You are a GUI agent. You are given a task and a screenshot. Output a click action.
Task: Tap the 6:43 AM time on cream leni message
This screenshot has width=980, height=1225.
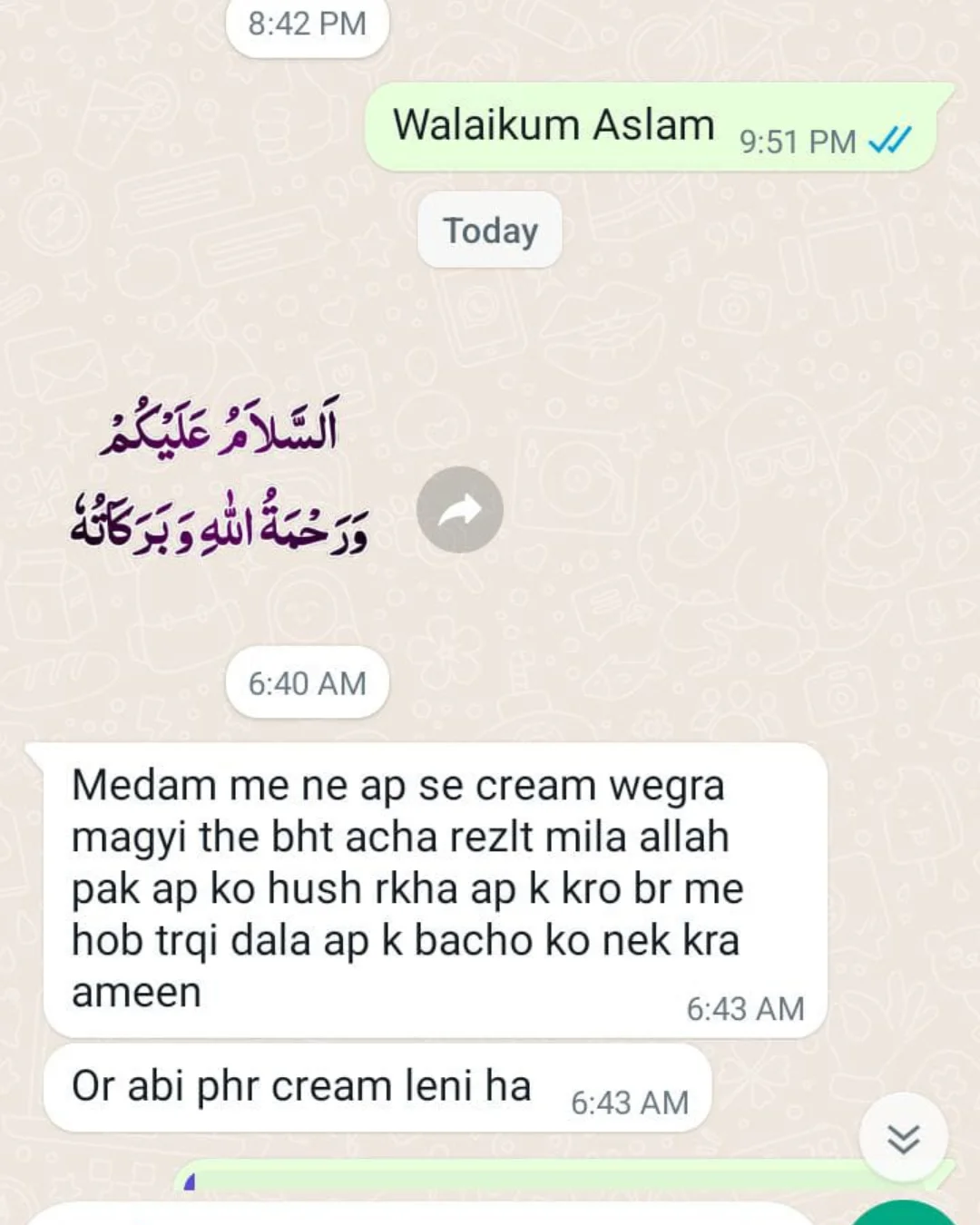pos(630,1102)
